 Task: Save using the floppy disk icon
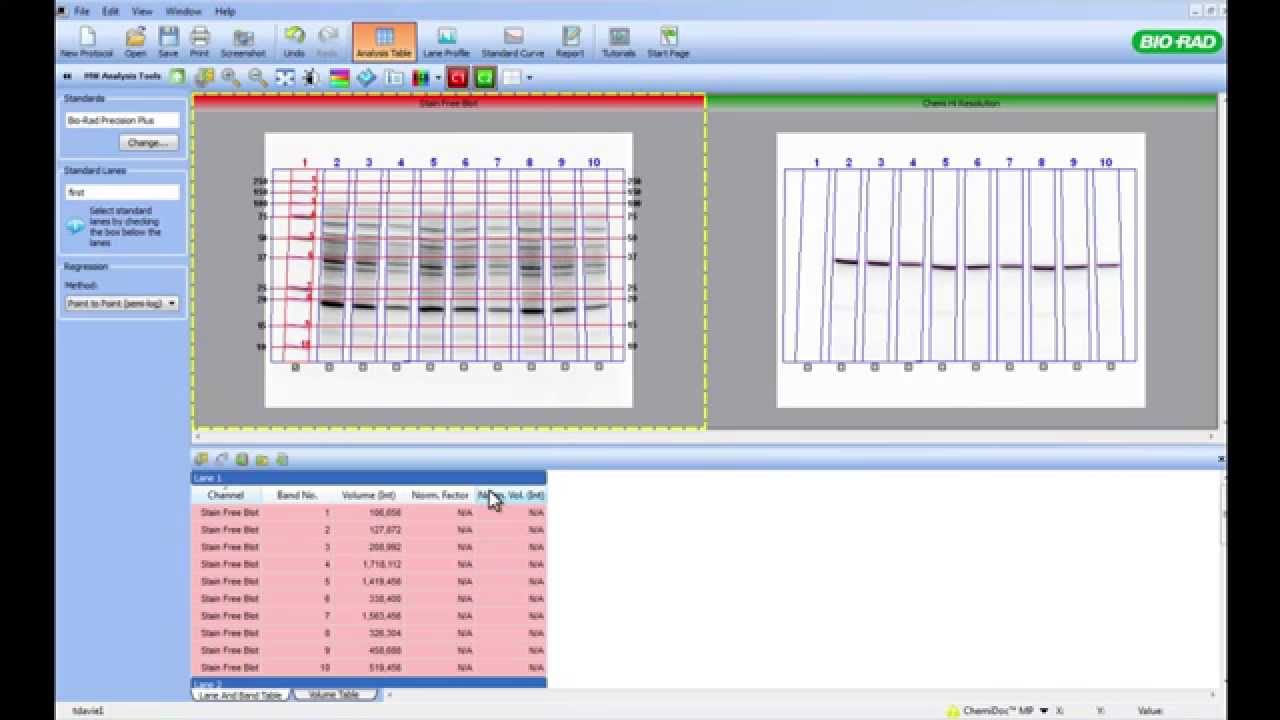pos(168,42)
